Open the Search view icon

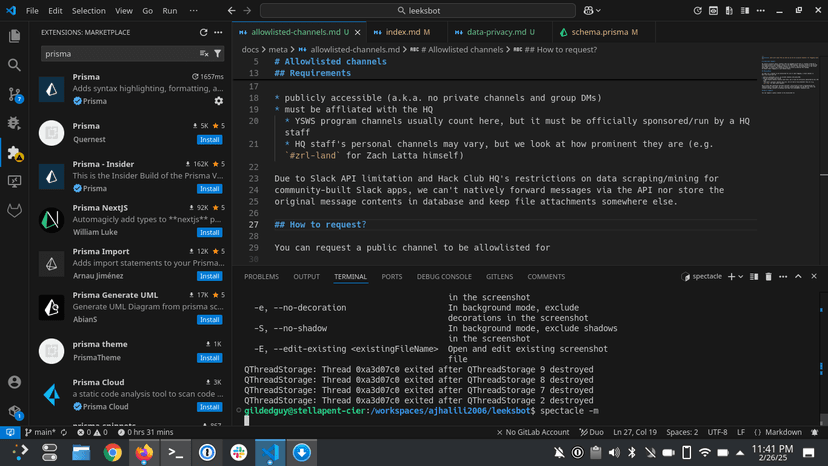[x=14, y=65]
